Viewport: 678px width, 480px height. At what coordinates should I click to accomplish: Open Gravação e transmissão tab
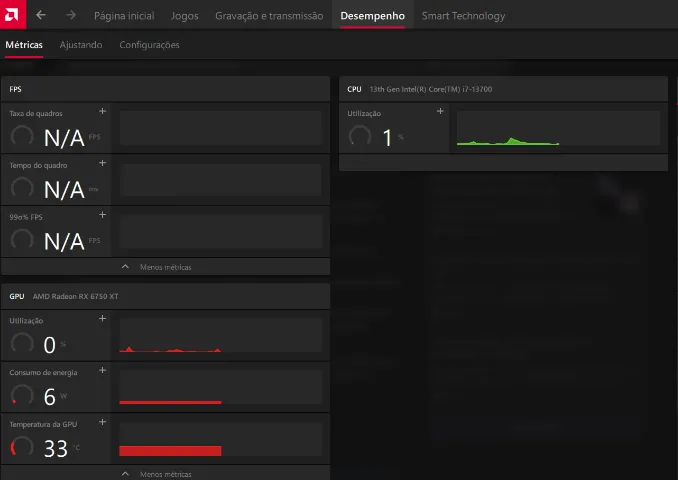(x=269, y=16)
